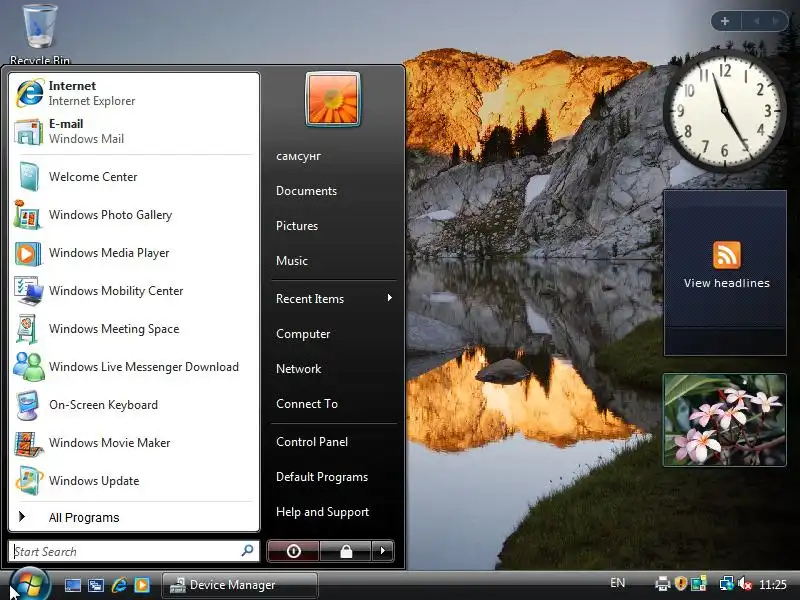Click the flower slideshow gadget photo
The width and height of the screenshot is (800, 600).
(724, 420)
